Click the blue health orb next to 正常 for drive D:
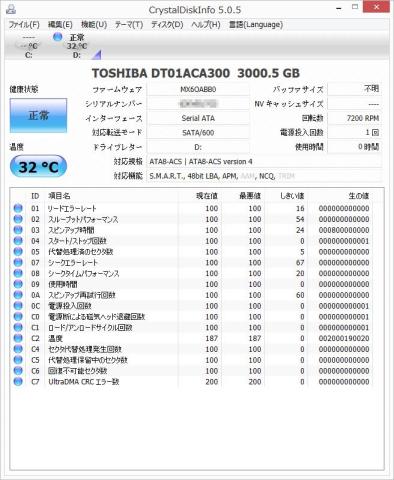The image size is (394, 480). pyautogui.click(x=58, y=37)
